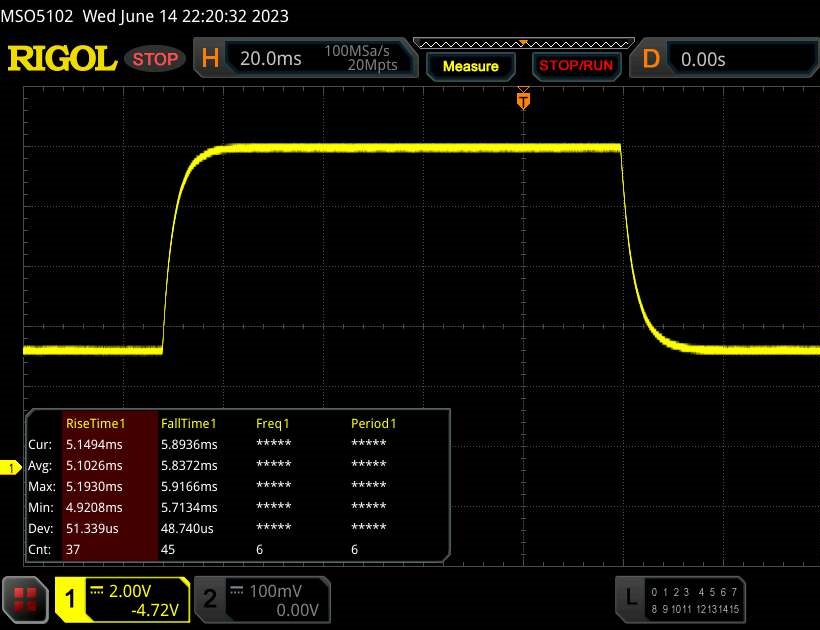The image size is (820, 630).
Task: Open the L logic analyzer icon
Action: 629,598
